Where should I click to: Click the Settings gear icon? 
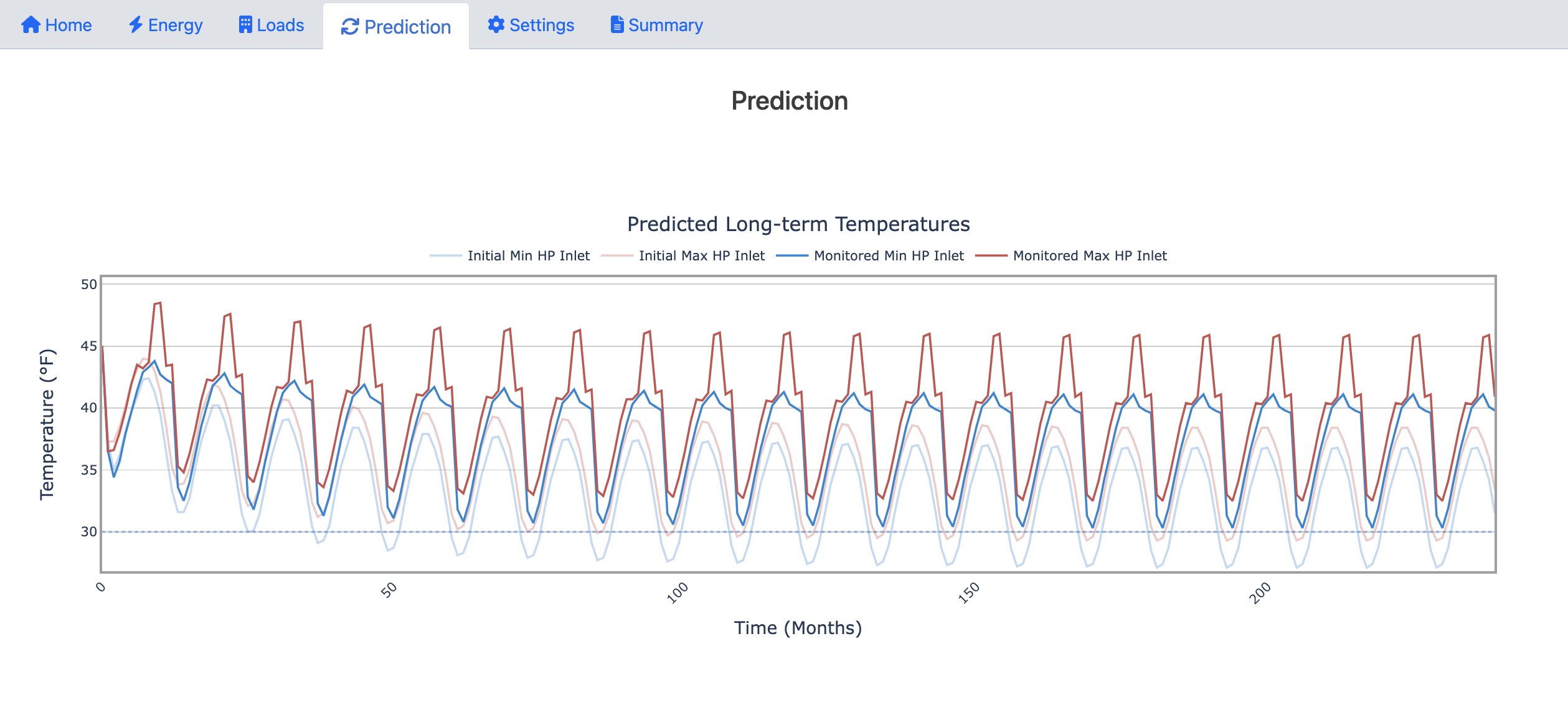coord(496,25)
